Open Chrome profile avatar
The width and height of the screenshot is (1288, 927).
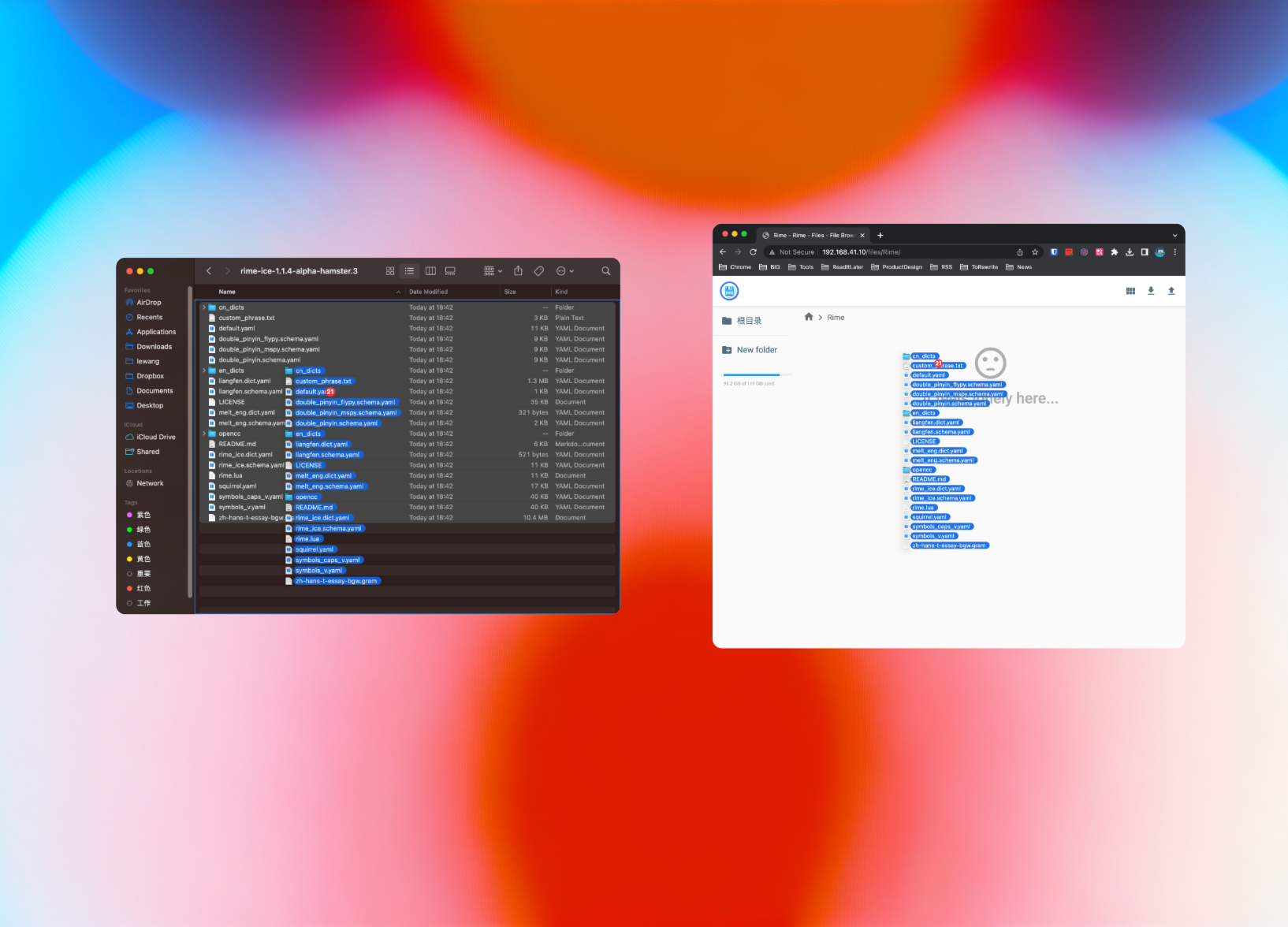[1160, 252]
